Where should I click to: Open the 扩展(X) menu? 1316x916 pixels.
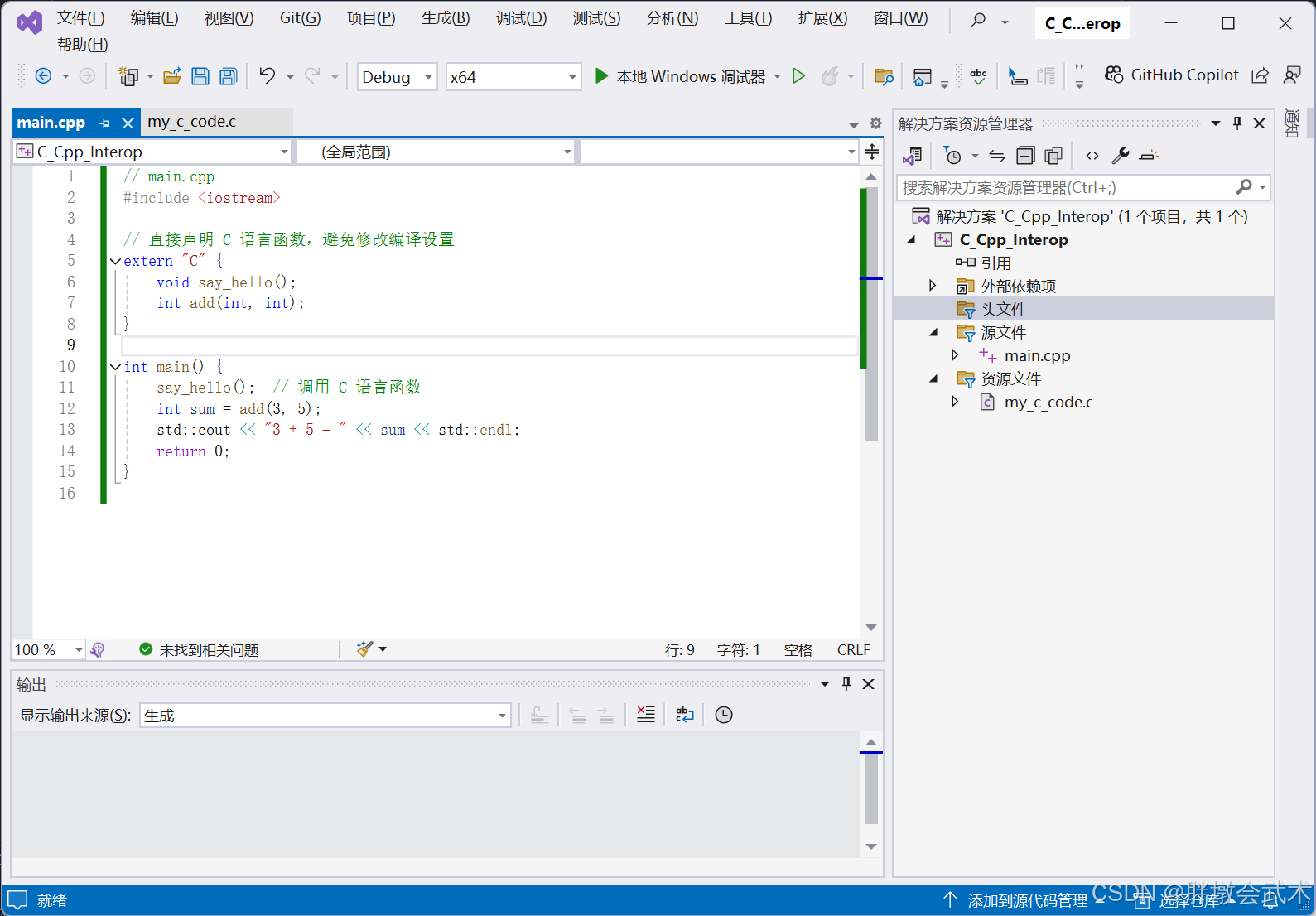tap(823, 18)
